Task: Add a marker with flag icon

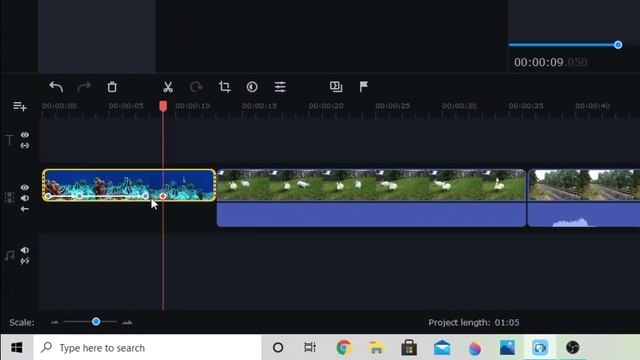Action: [364, 87]
